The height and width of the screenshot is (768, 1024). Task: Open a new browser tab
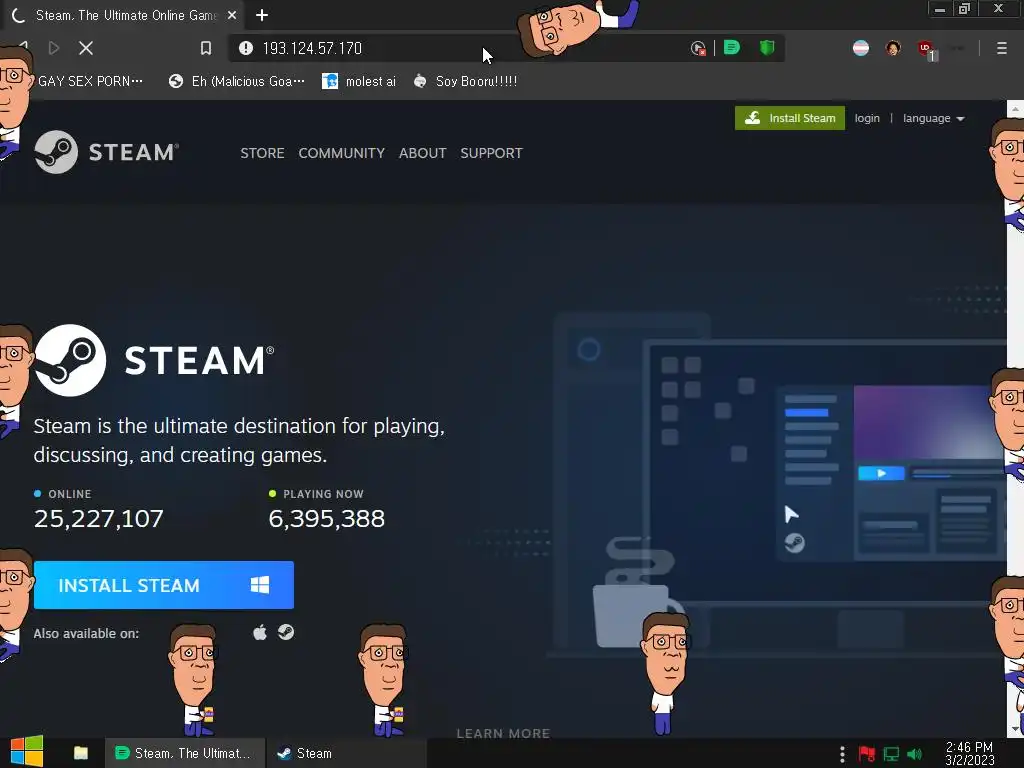262,15
